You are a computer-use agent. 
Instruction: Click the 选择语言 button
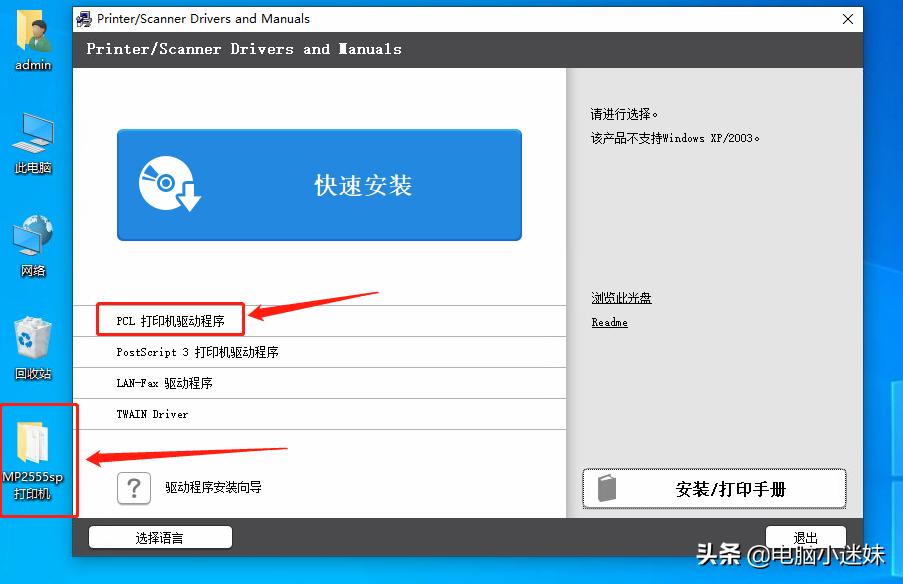click(x=159, y=536)
